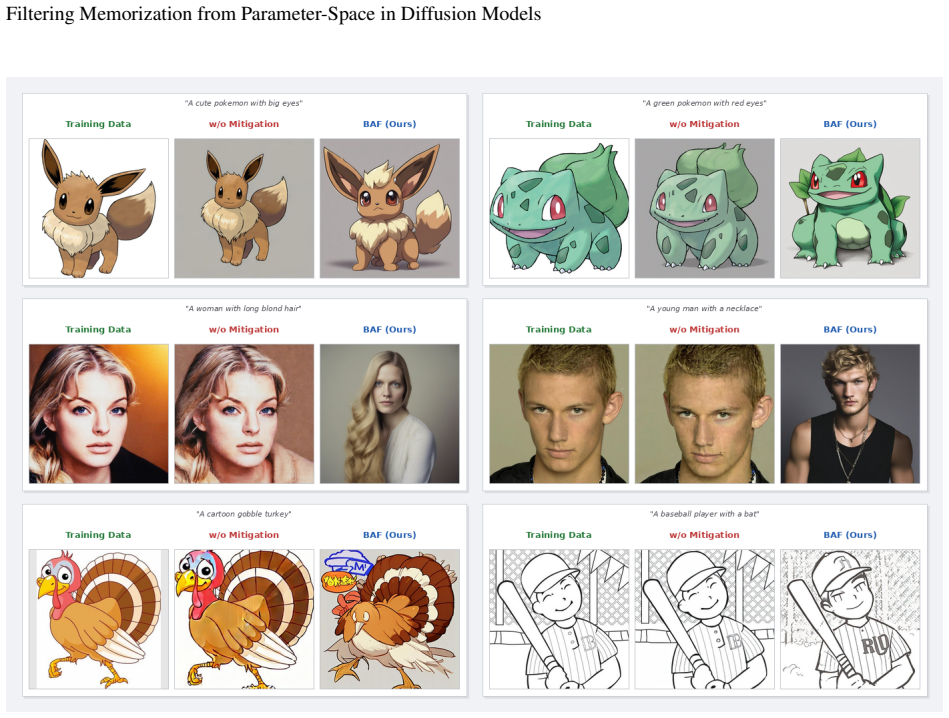Select the young man w/o Mitigation photo
This screenshot has height=718, width=949.
[x=704, y=413]
